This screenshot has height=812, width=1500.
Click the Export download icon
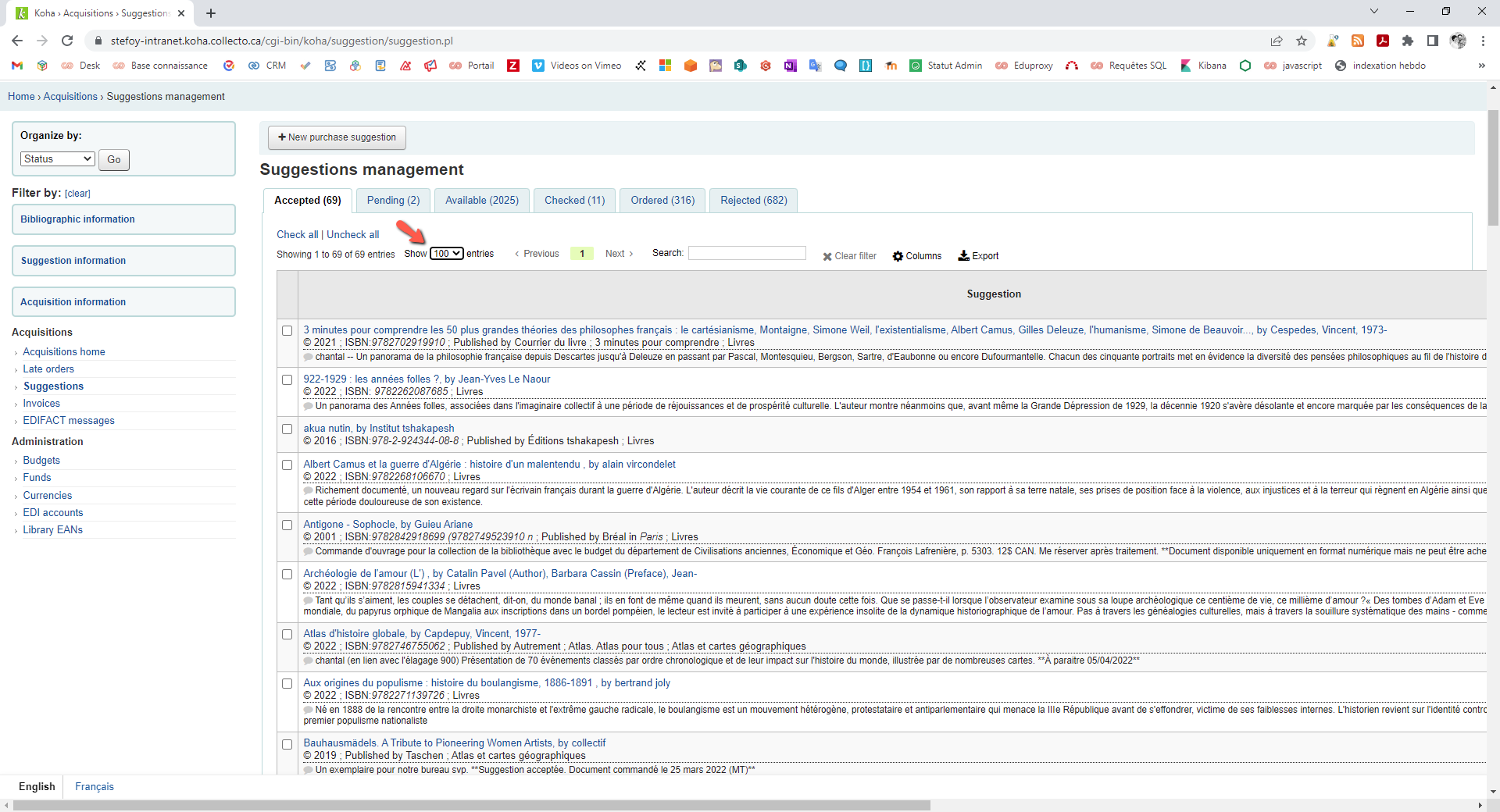[964, 255]
